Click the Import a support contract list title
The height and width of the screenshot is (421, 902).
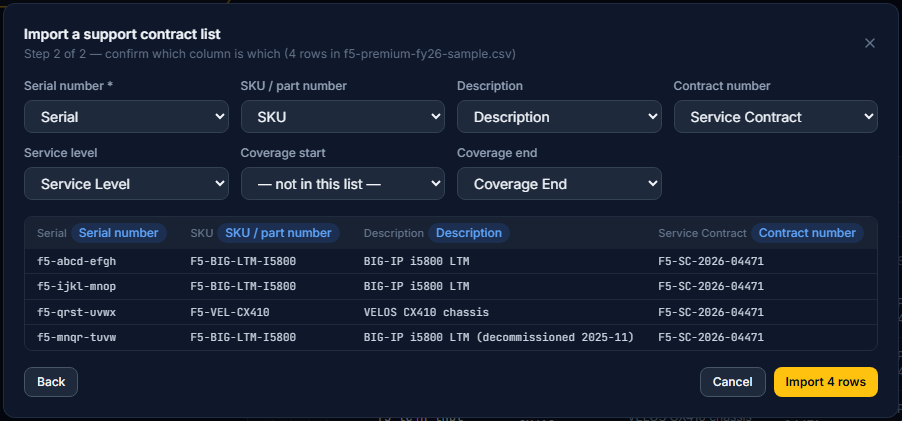tap(122, 35)
